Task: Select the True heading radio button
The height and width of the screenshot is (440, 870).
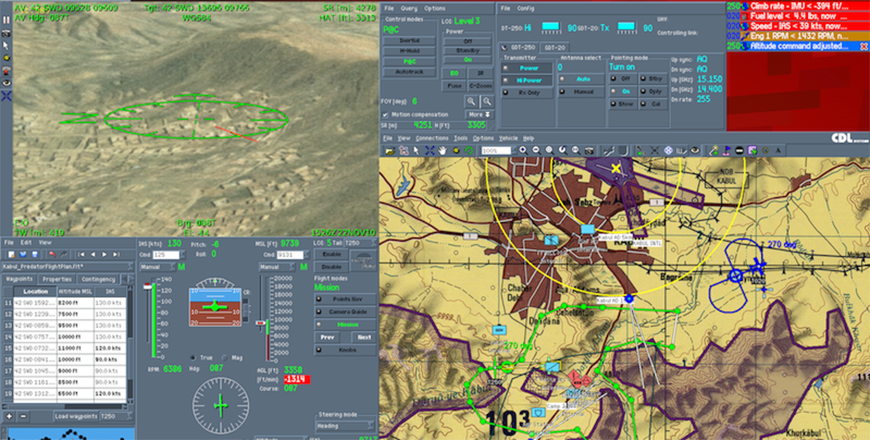Action: coord(193,357)
